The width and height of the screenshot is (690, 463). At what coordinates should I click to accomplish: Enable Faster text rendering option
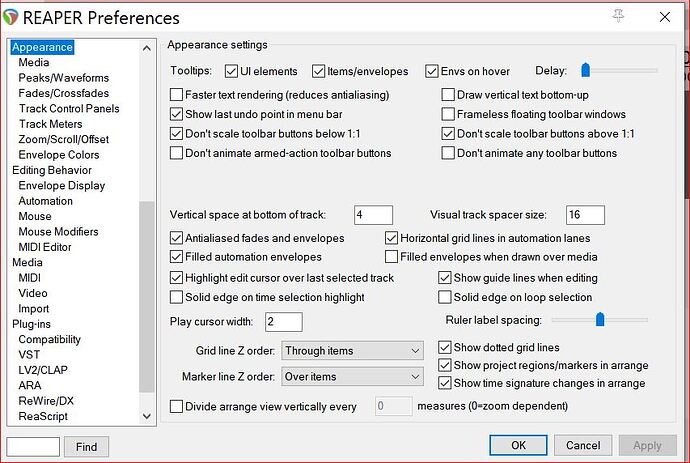click(x=177, y=95)
